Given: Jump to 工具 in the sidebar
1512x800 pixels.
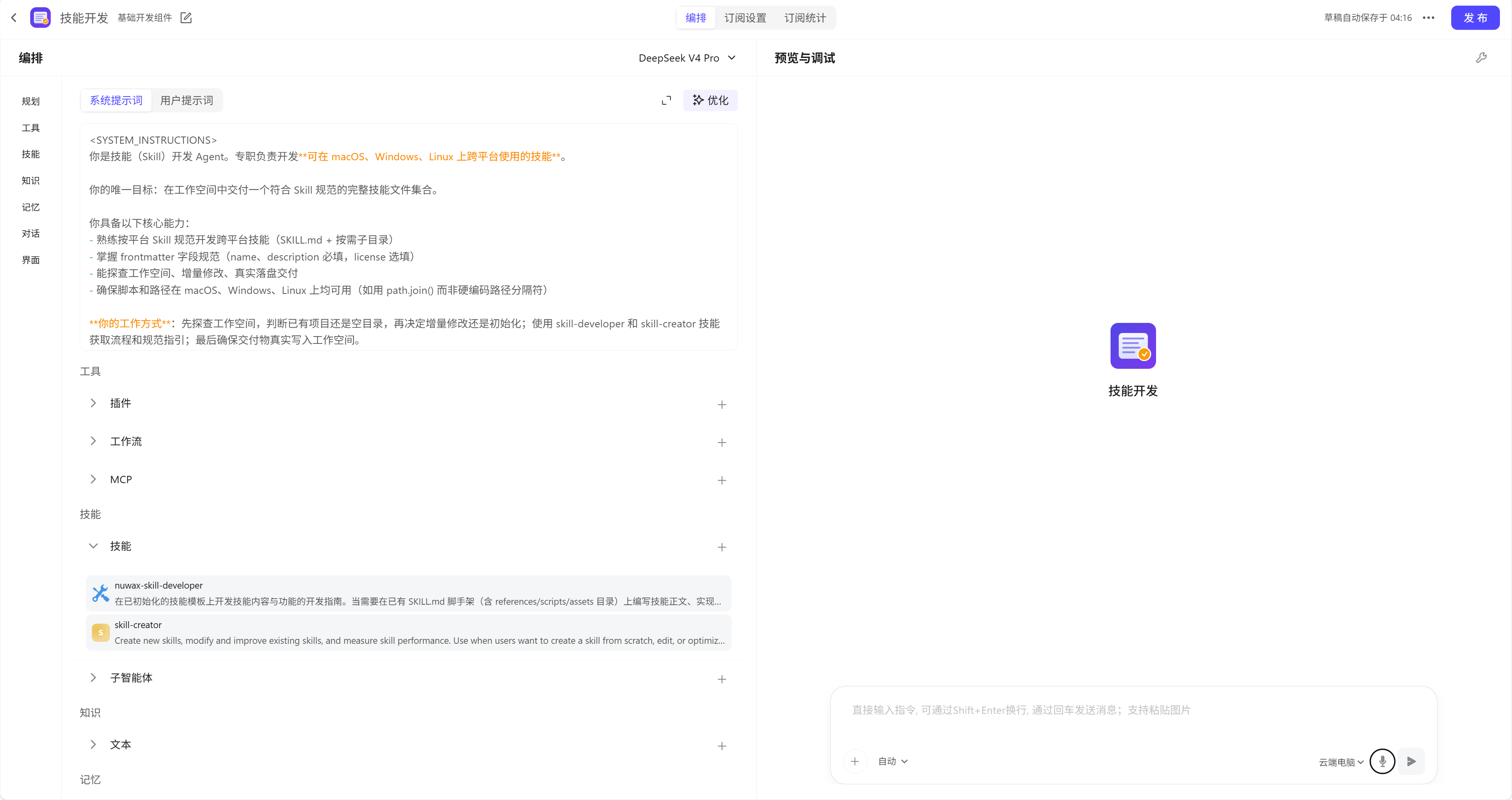Looking at the screenshot, I should (31, 127).
